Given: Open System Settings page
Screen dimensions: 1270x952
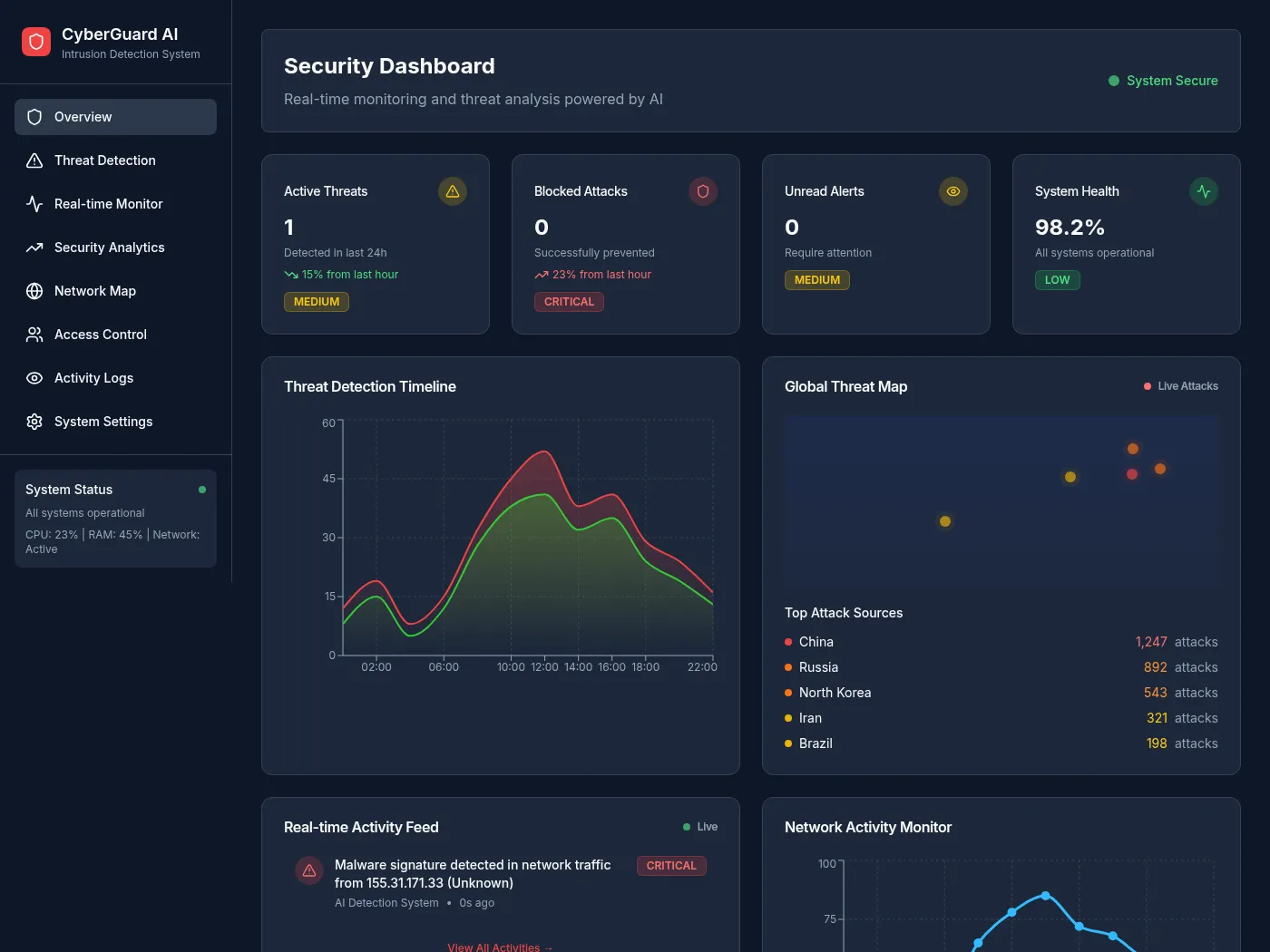Looking at the screenshot, I should click(x=115, y=422).
